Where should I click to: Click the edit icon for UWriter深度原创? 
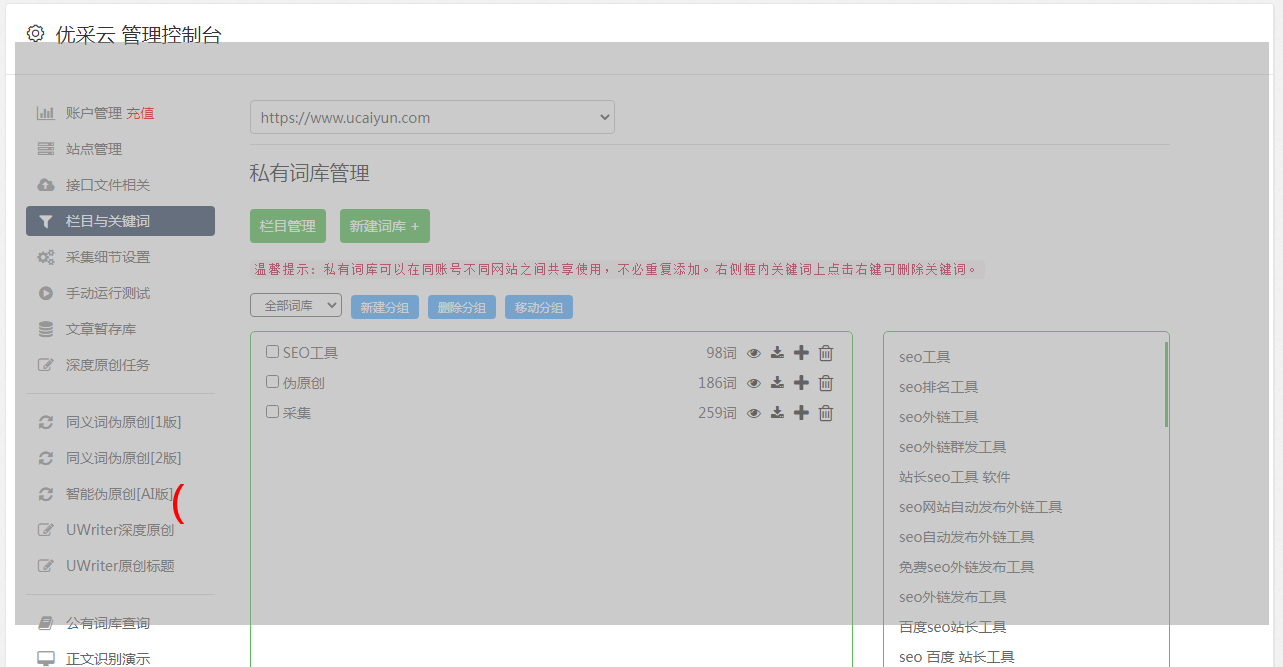46,530
